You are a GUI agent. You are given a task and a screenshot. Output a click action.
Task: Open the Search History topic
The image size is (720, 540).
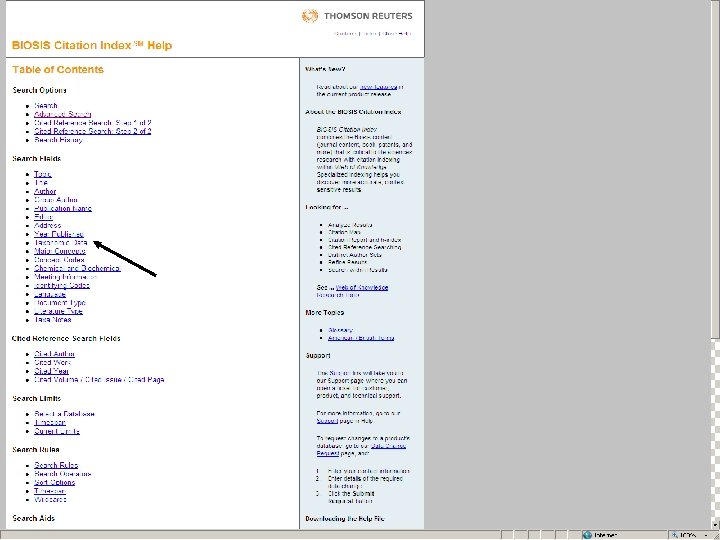click(x=58, y=140)
